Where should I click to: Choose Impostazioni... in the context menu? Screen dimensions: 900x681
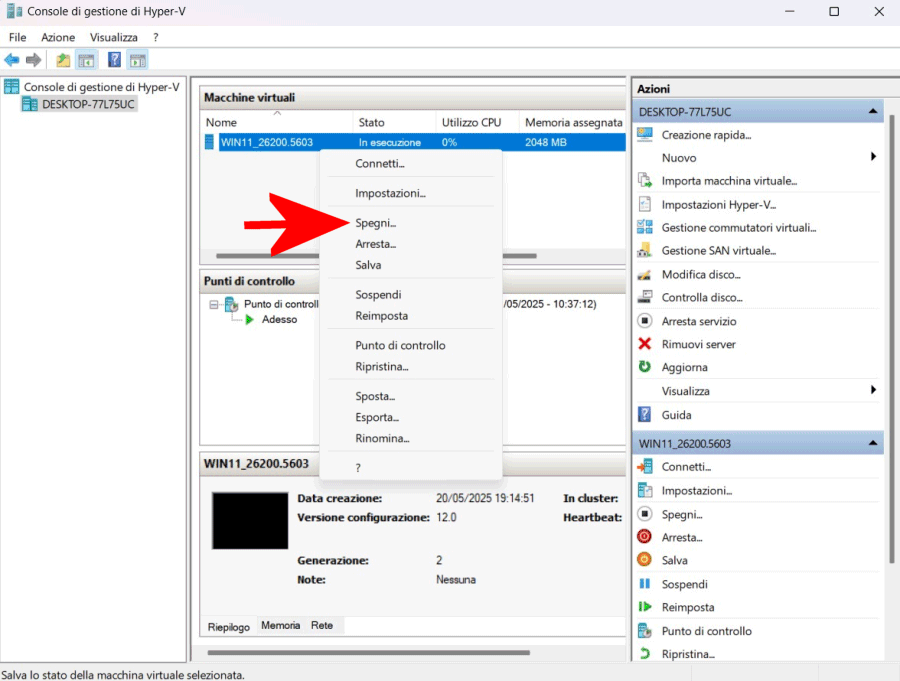click(410, 194)
